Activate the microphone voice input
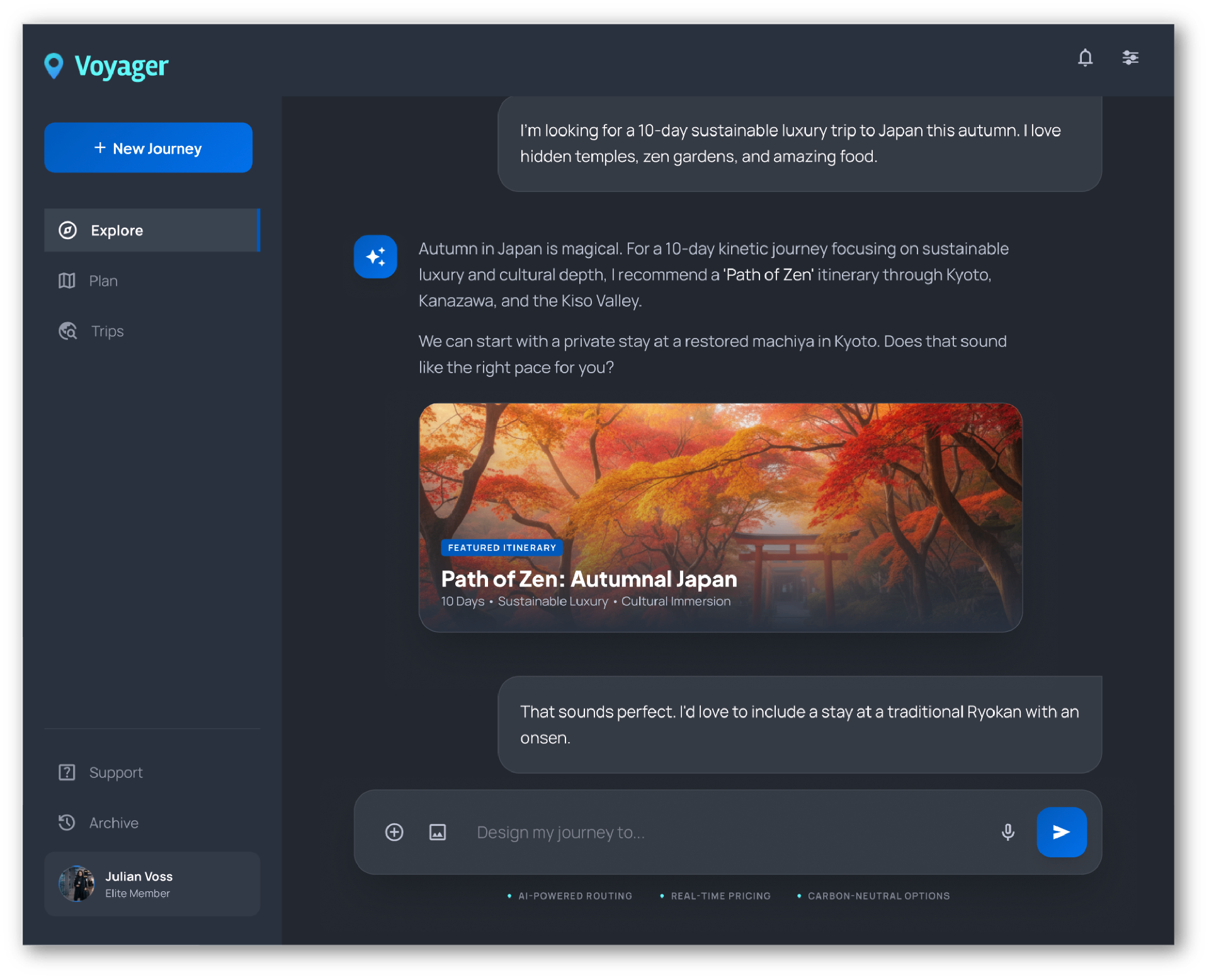This screenshot has width=1209, height=980. 1008,832
